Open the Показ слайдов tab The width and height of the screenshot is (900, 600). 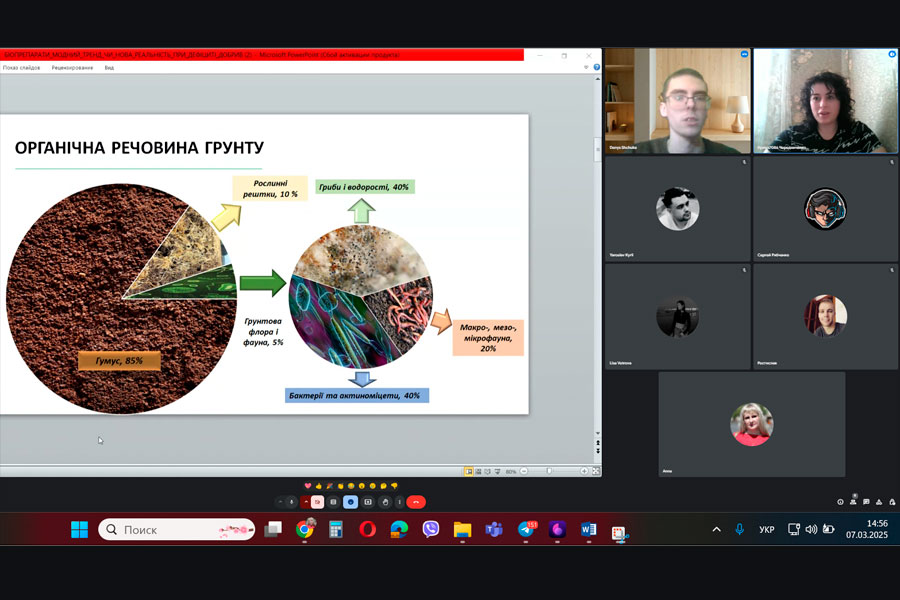pyautogui.click(x=21, y=68)
